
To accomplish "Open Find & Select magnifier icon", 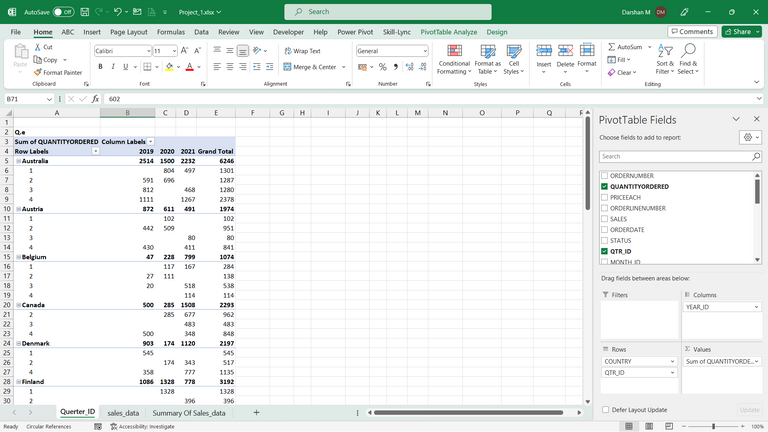I will (688, 50).
